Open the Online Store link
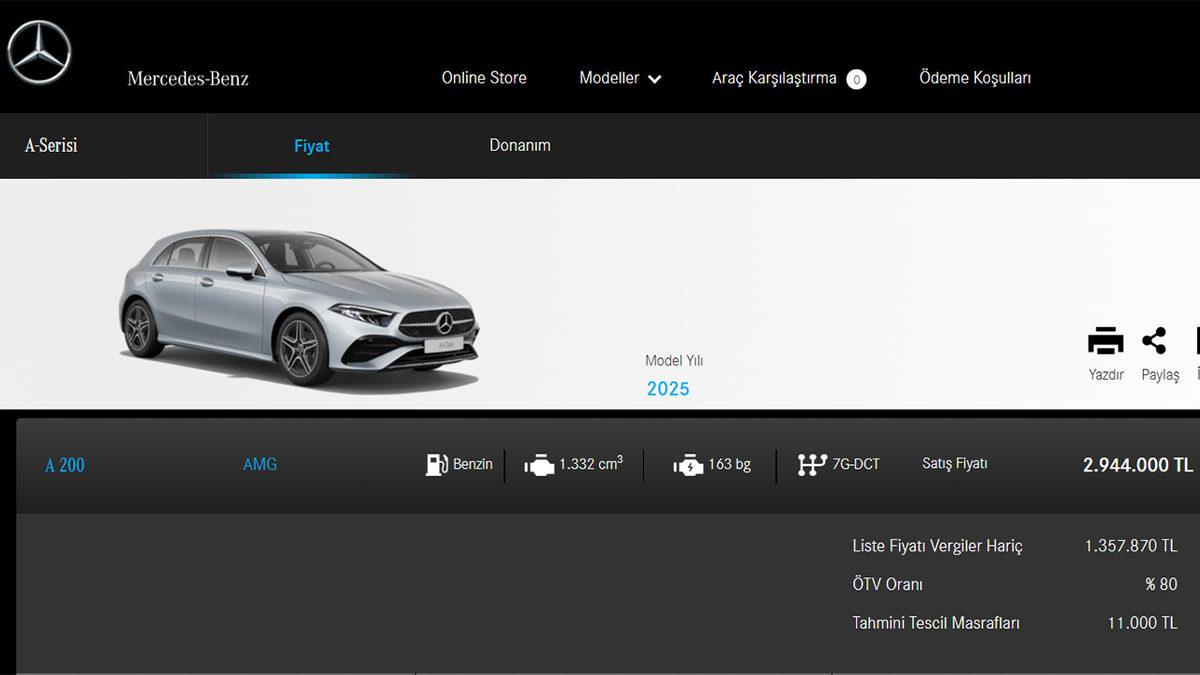This screenshot has width=1200, height=675. [x=484, y=78]
